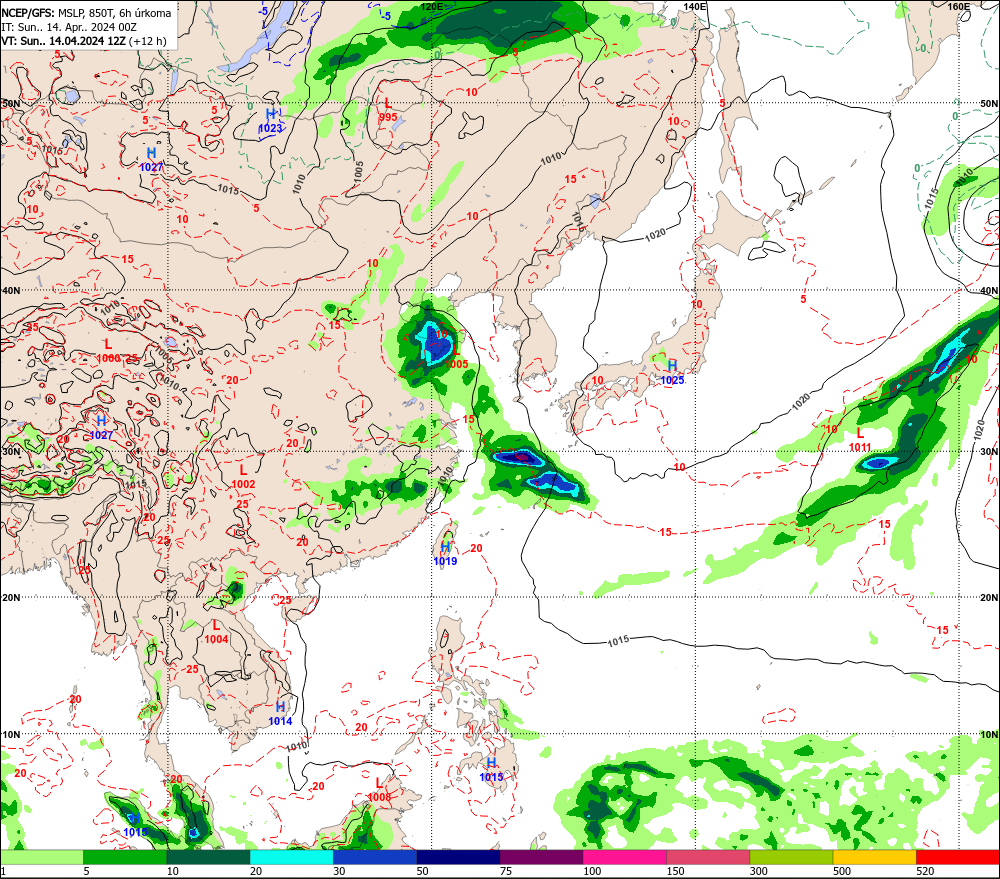Click the H 1019 high over Taiwan

tap(445, 554)
